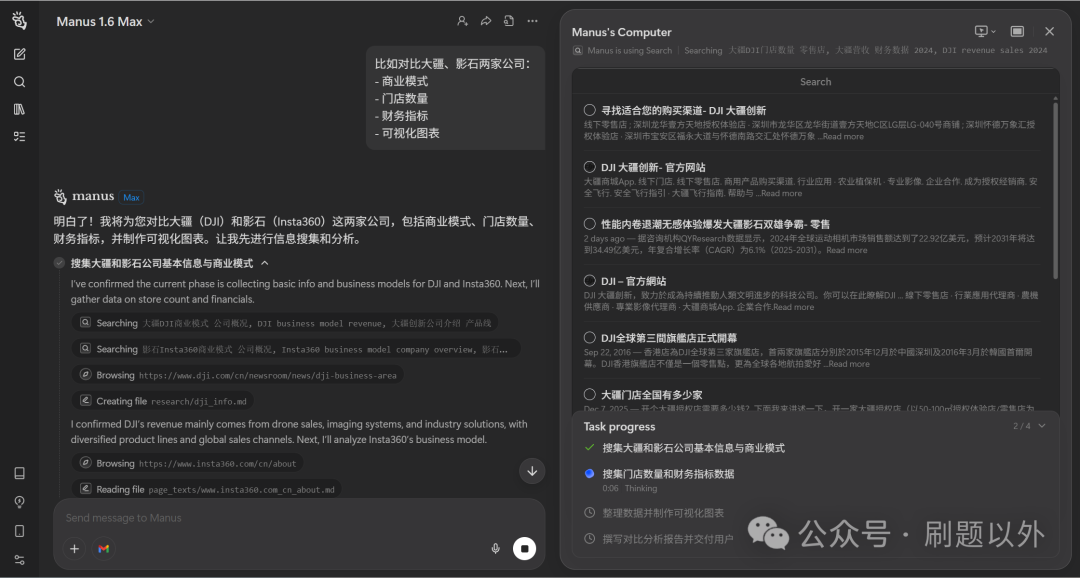
Task: Select the circle beside 大疆门店全国有多少家 result
Action: [591, 394]
